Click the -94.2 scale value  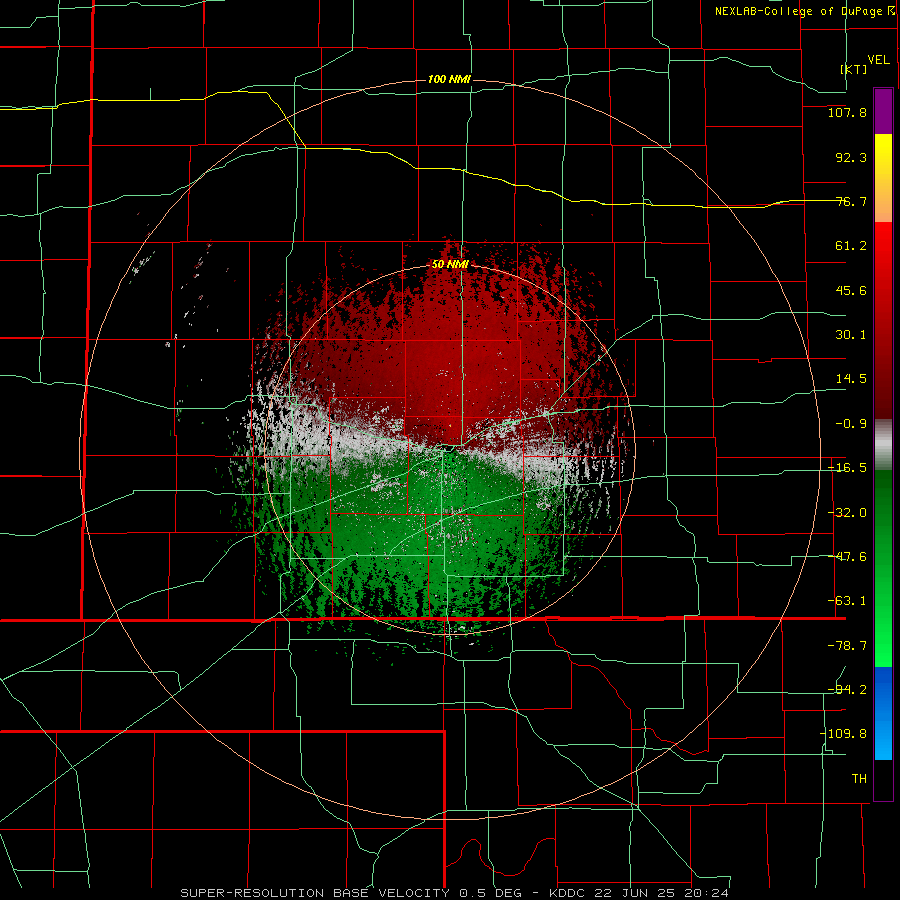[847, 690]
